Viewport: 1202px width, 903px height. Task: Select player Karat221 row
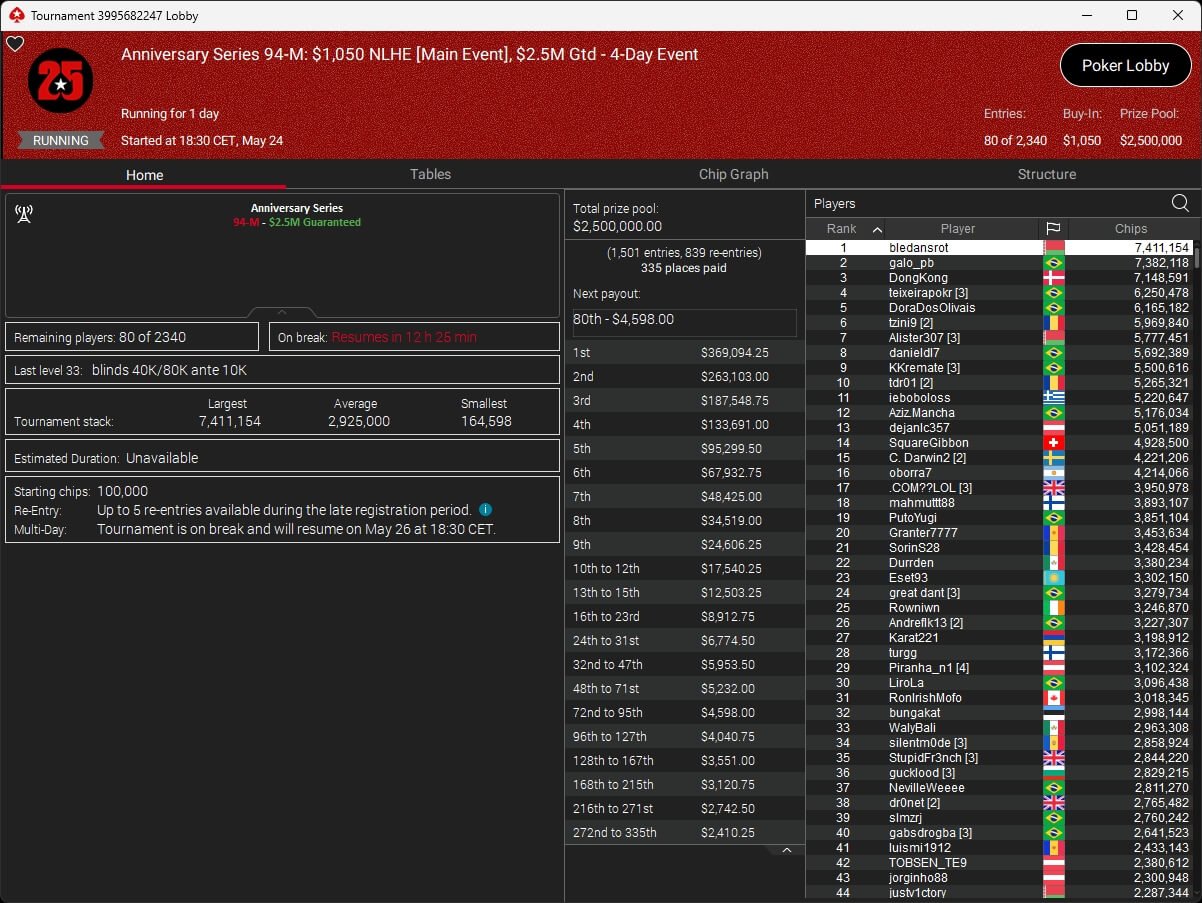click(998, 637)
